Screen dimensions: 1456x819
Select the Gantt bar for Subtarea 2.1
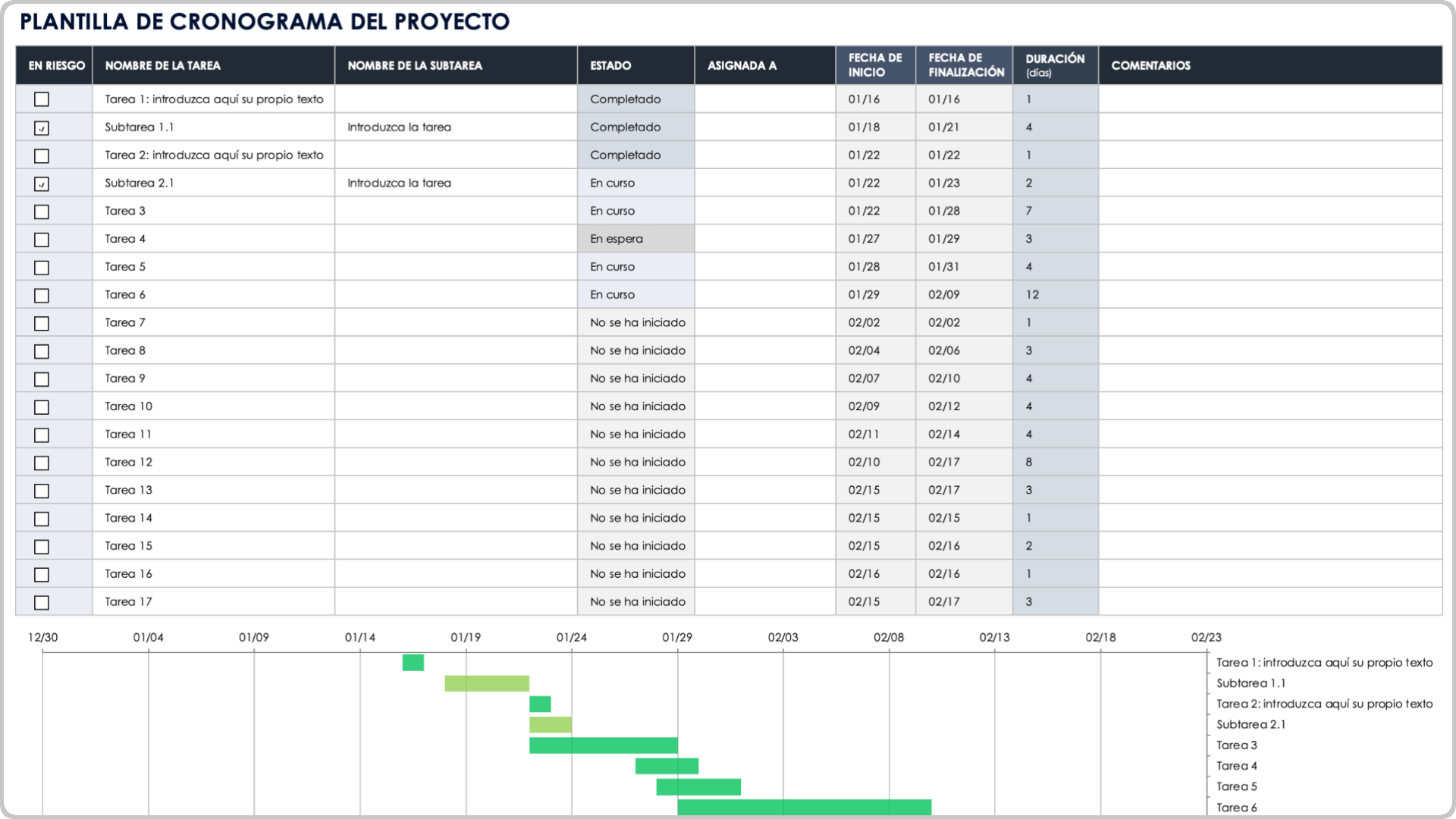(x=551, y=725)
